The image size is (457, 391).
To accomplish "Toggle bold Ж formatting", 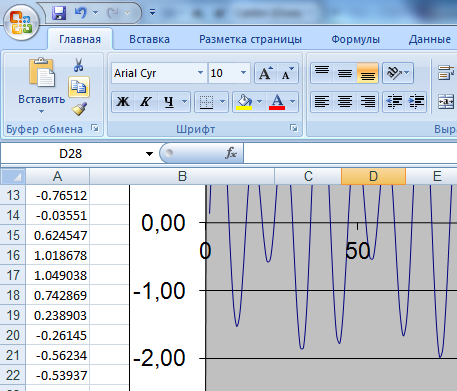I will [123, 101].
